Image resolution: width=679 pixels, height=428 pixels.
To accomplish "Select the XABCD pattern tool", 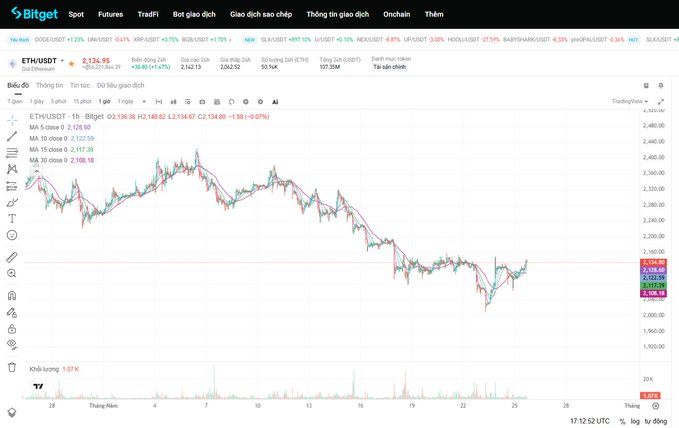I will 12,169.
